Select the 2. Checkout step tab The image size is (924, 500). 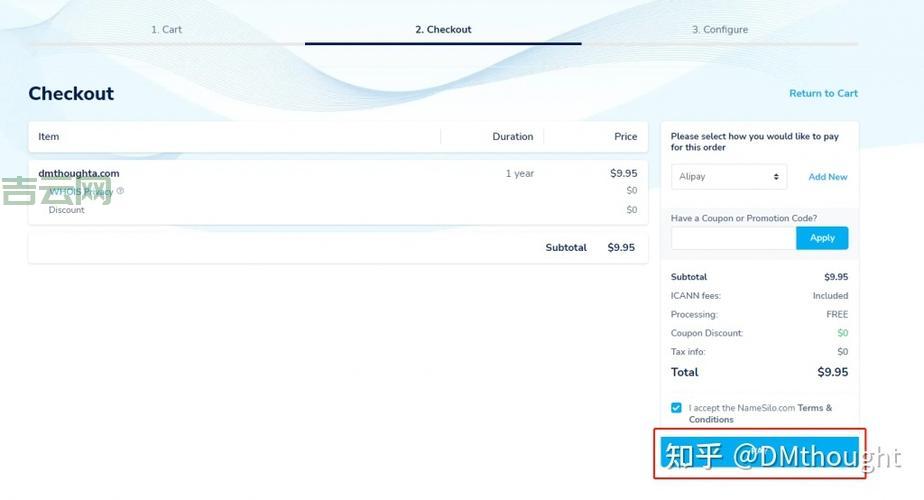[x=443, y=30]
